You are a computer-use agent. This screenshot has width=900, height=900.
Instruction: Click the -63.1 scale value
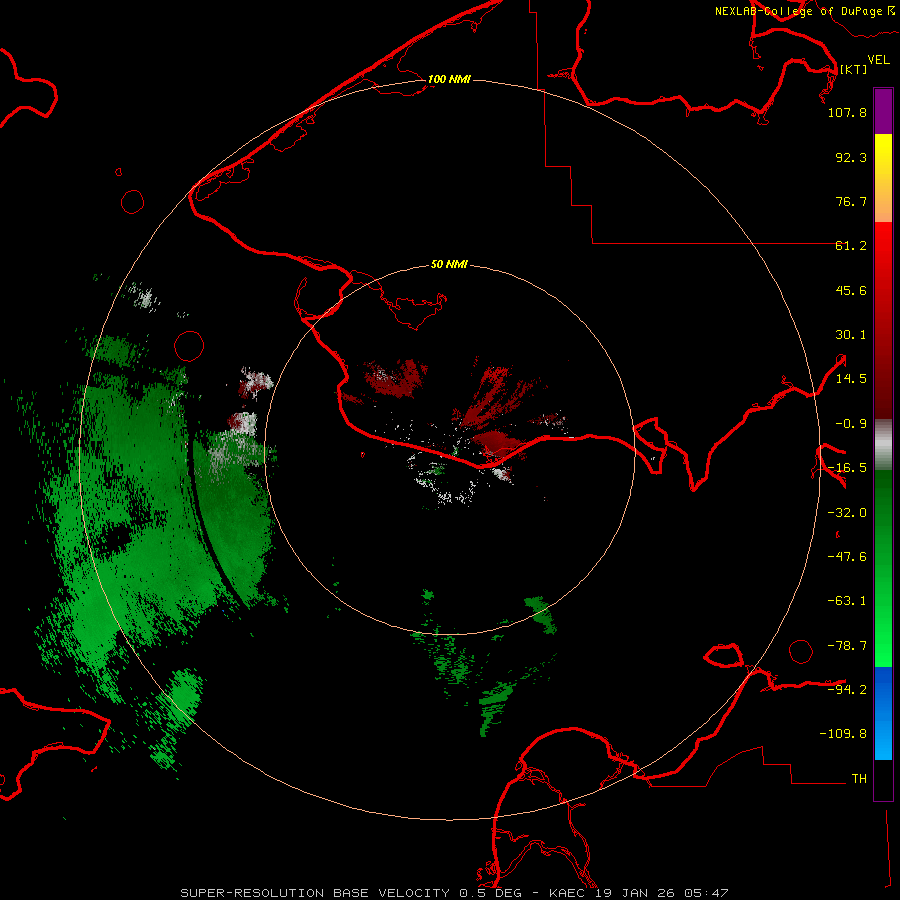coord(847,601)
